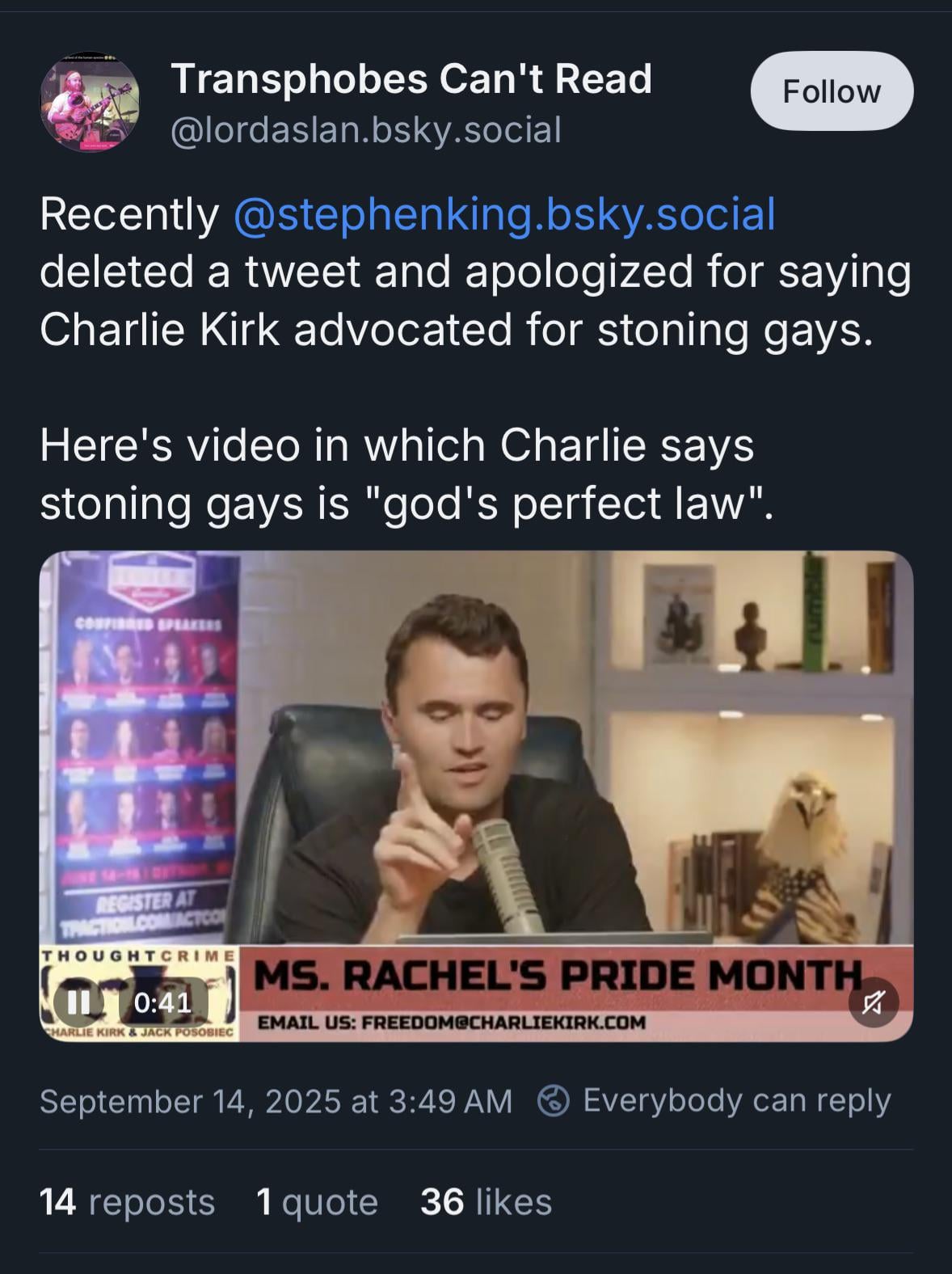
Task: Click the post text about the deleted tweet
Action: (475, 272)
